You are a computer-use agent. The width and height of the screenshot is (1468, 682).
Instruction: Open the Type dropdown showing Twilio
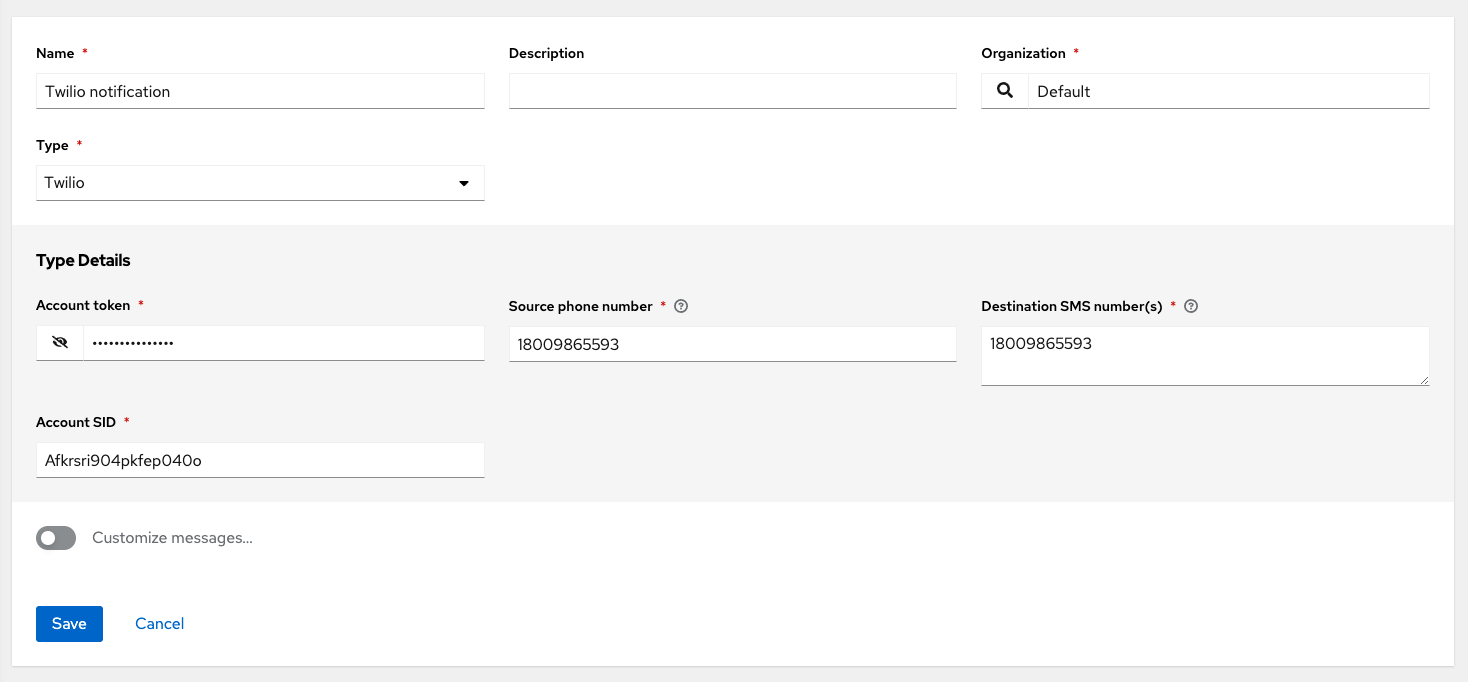point(260,183)
